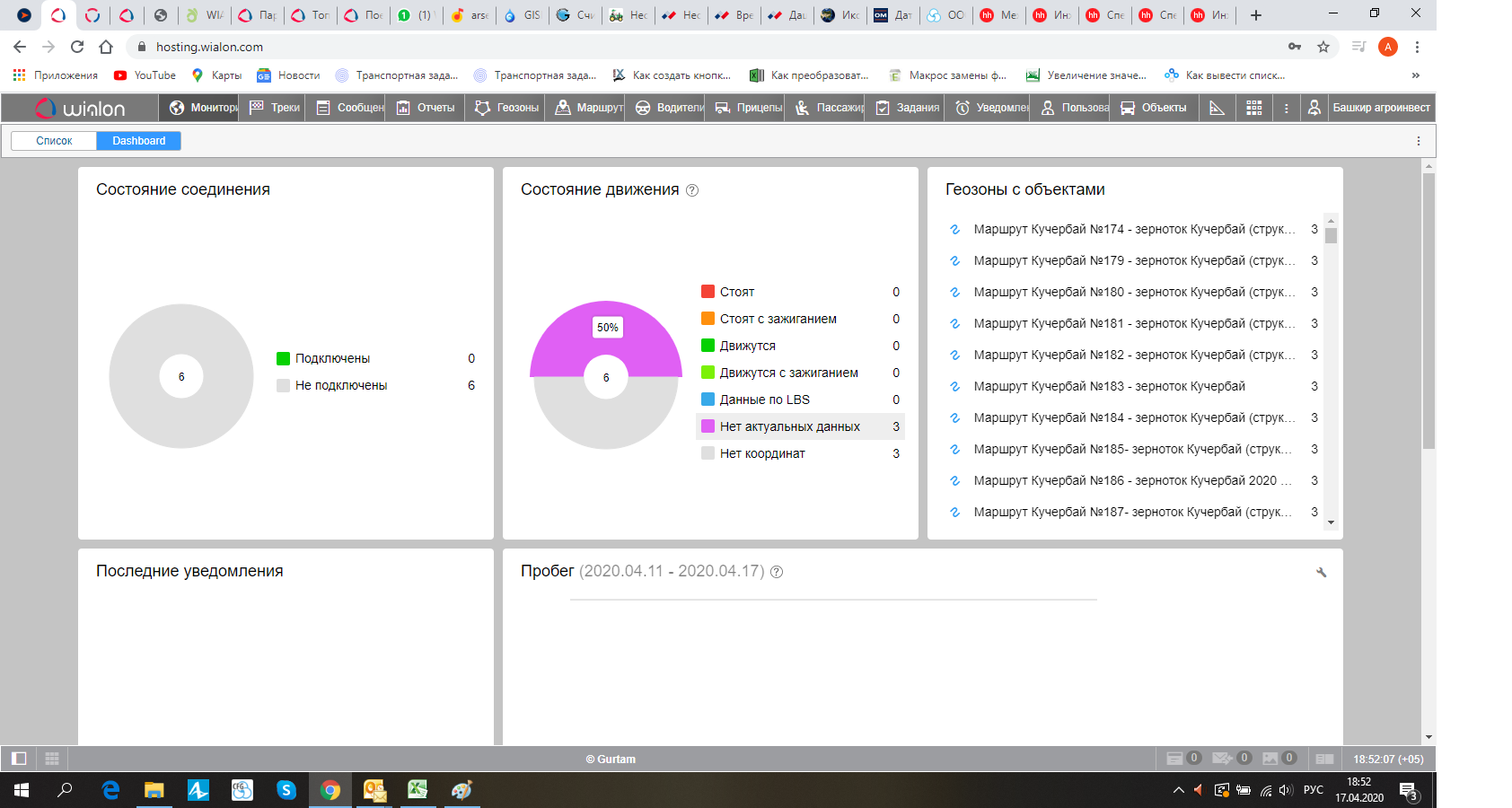Click help icon next to Пробег date range
The width and height of the screenshot is (1512, 808).
(x=777, y=572)
